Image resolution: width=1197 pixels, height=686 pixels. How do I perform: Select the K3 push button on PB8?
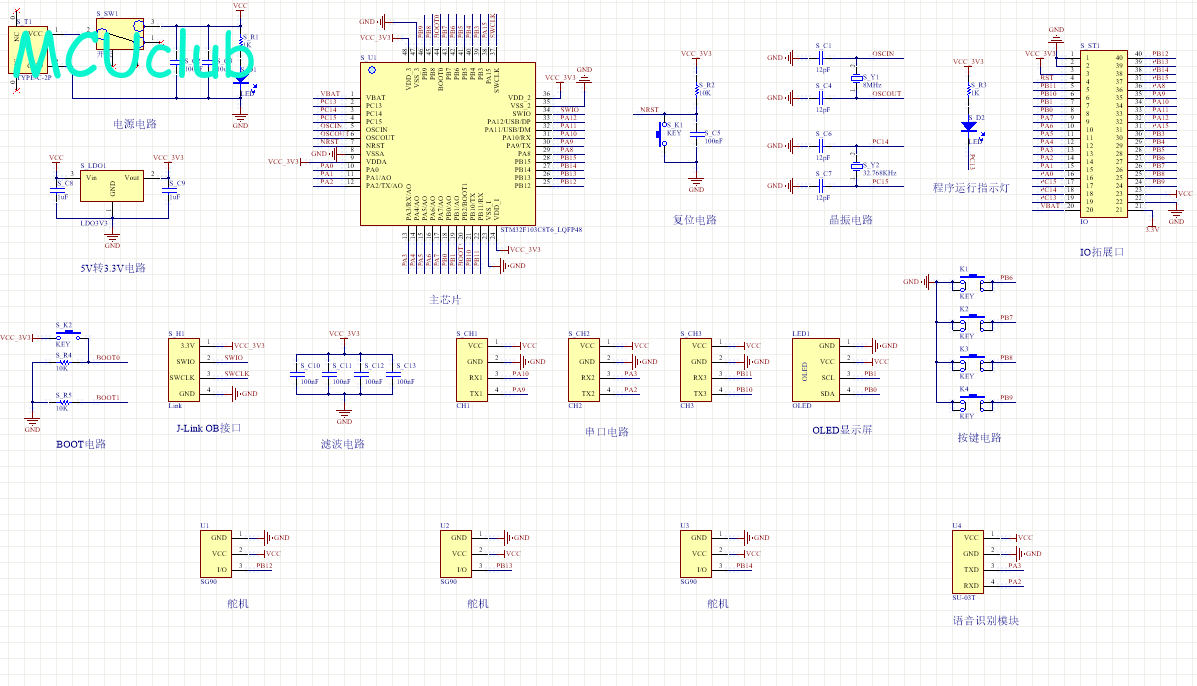point(972,364)
